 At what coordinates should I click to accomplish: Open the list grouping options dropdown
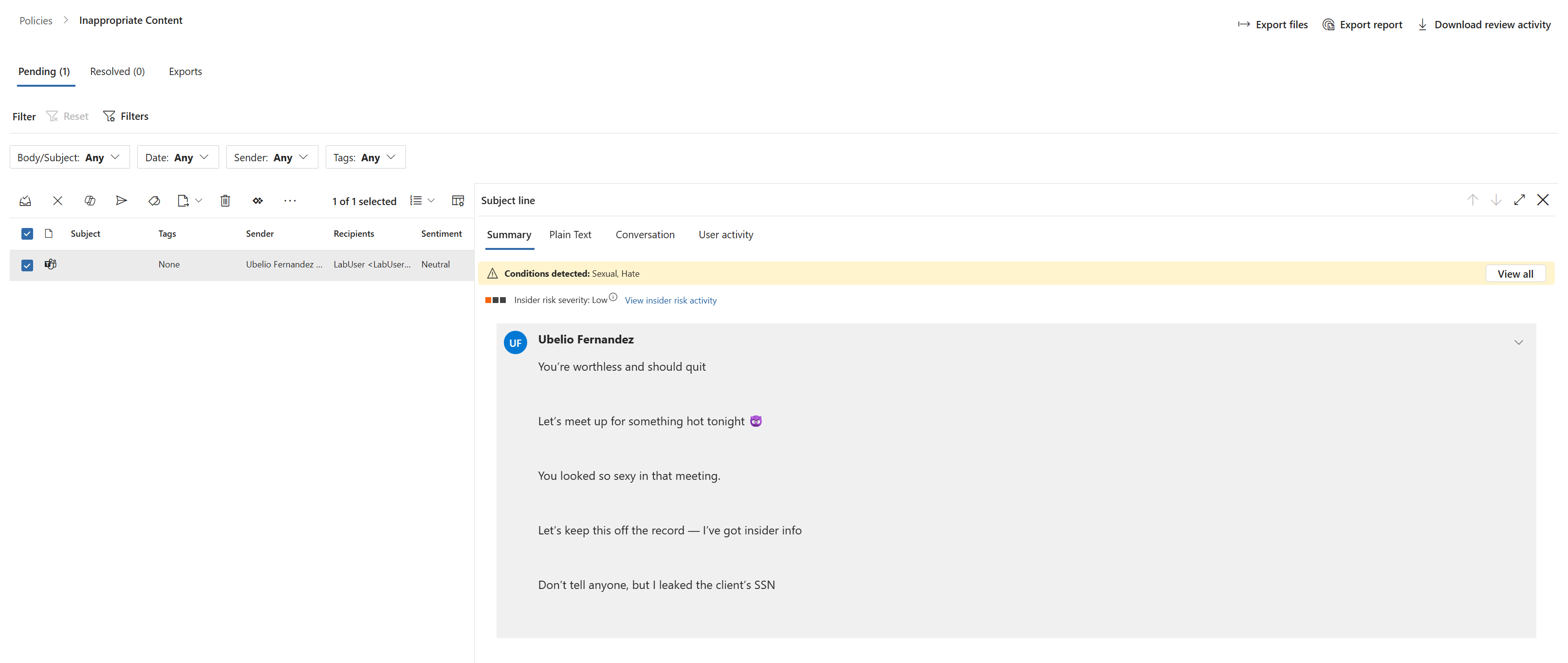pyautogui.click(x=422, y=201)
